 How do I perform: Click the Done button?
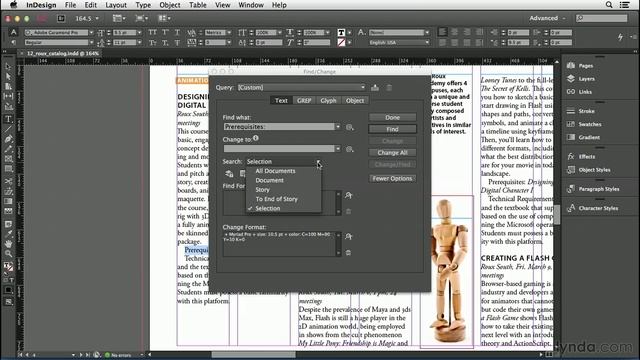click(x=392, y=118)
